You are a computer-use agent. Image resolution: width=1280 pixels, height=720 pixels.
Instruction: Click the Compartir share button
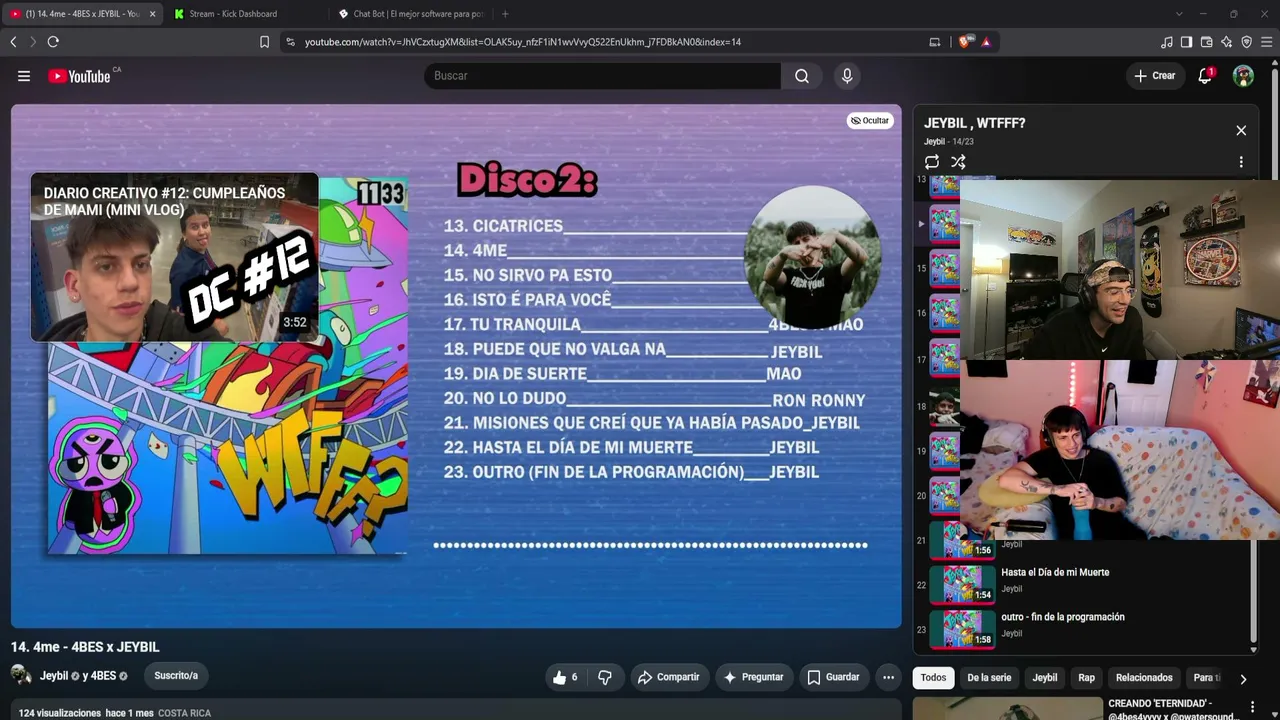(668, 677)
